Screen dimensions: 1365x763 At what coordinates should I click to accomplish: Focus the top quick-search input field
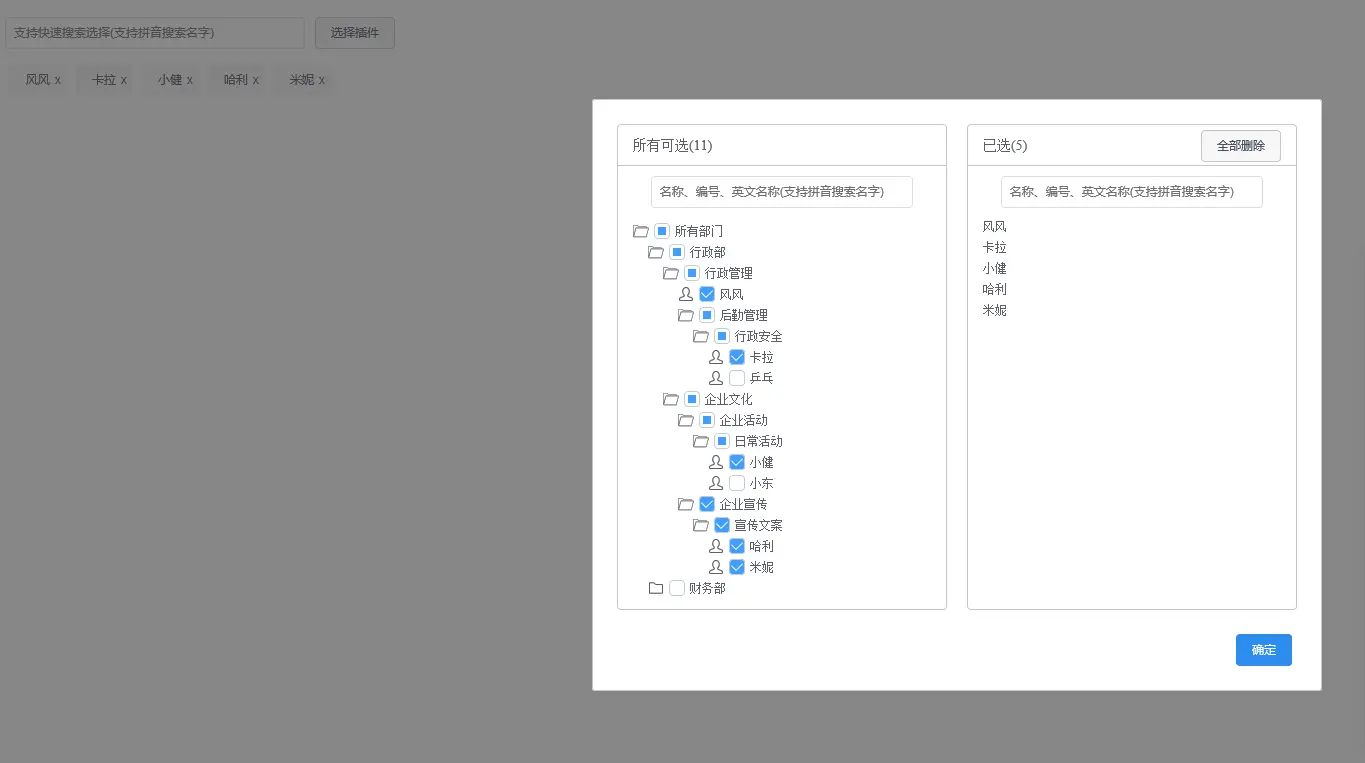tap(155, 33)
